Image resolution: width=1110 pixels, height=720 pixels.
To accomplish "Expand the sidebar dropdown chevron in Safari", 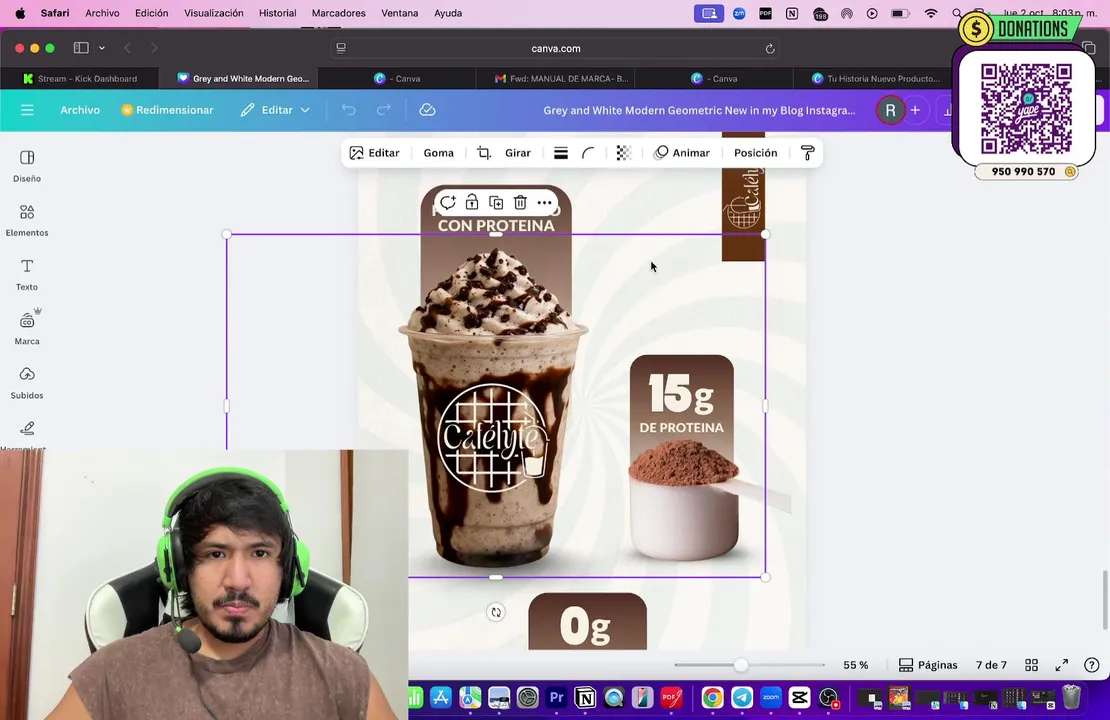I will click(x=102, y=48).
